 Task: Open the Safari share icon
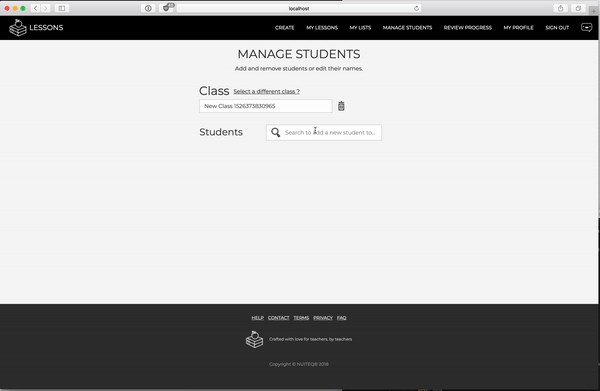click(x=561, y=8)
